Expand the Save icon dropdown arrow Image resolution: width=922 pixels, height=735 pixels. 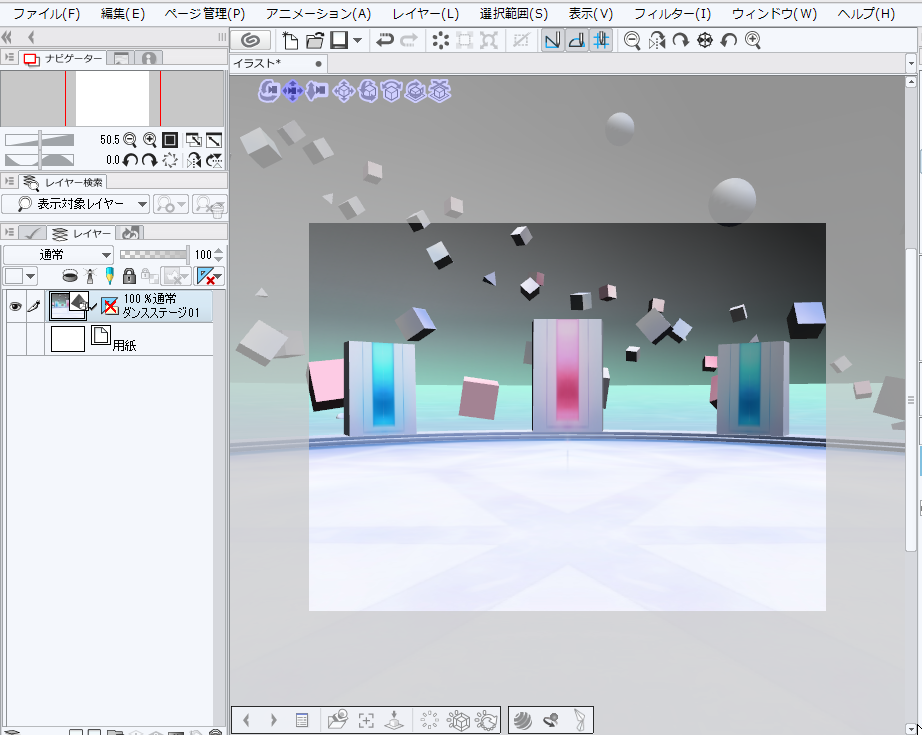pyautogui.click(x=358, y=40)
